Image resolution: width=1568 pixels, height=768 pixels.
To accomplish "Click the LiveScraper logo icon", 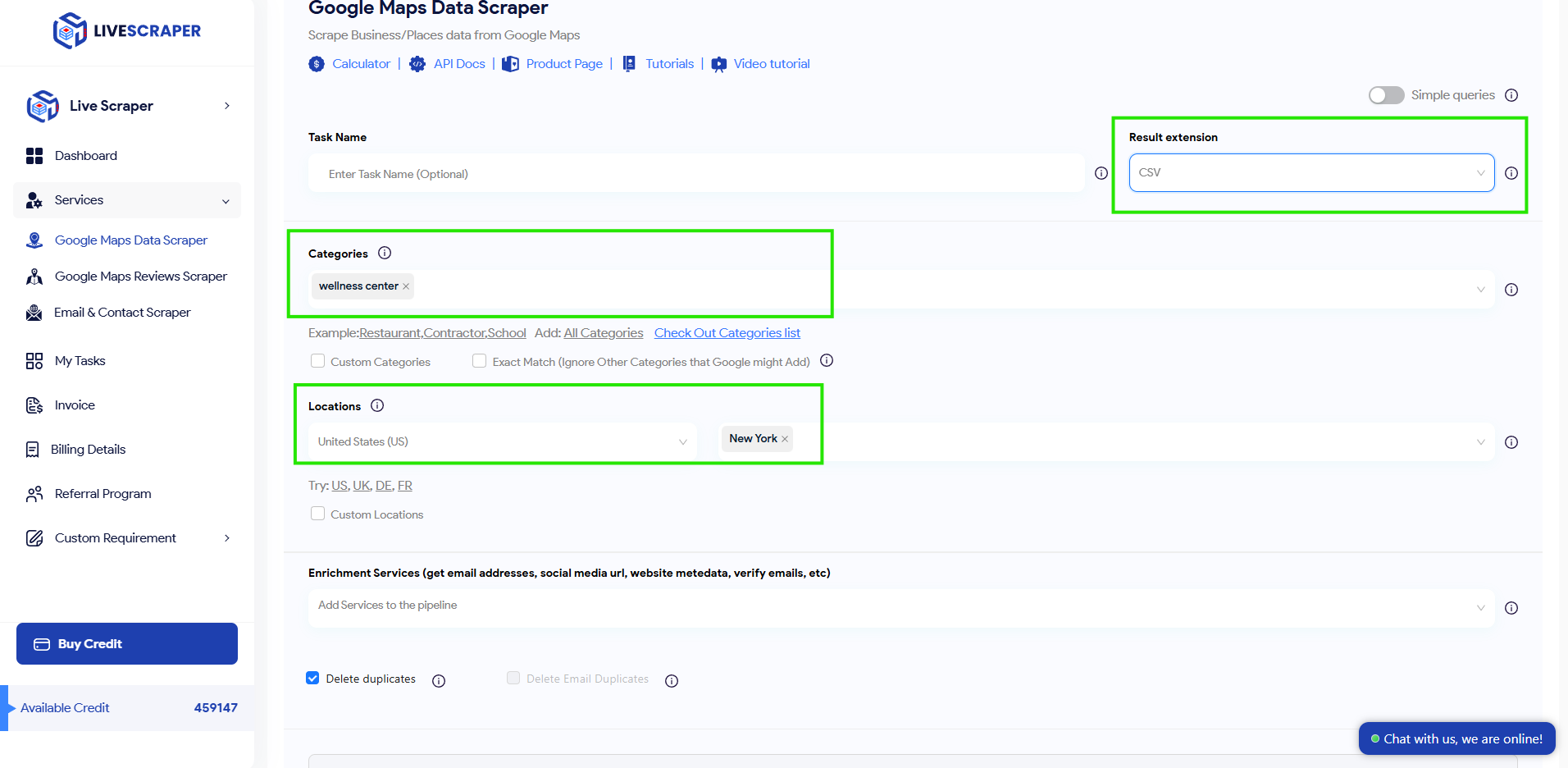I will coord(70,30).
